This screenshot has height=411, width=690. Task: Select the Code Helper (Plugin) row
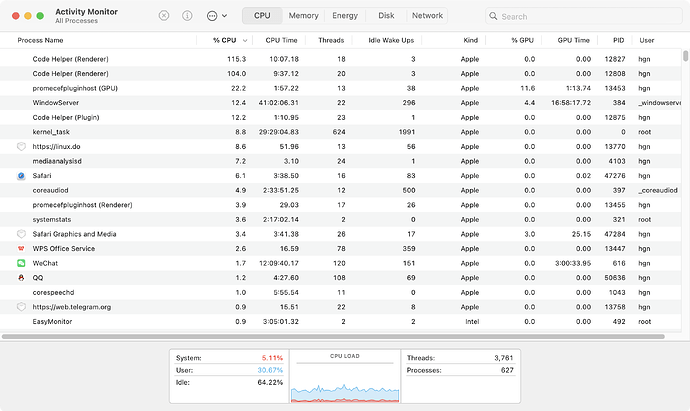341,117
